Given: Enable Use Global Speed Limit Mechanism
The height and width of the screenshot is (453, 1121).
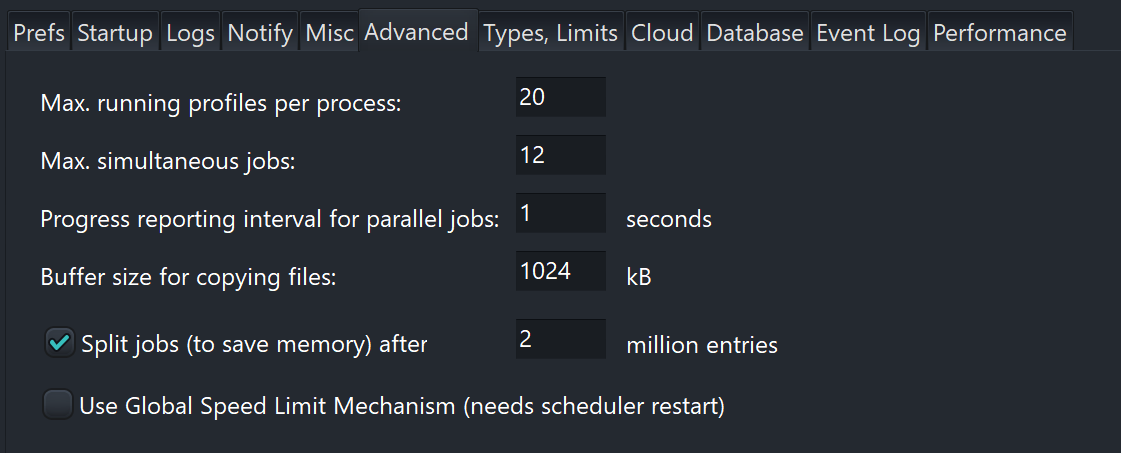Looking at the screenshot, I should pyautogui.click(x=59, y=405).
